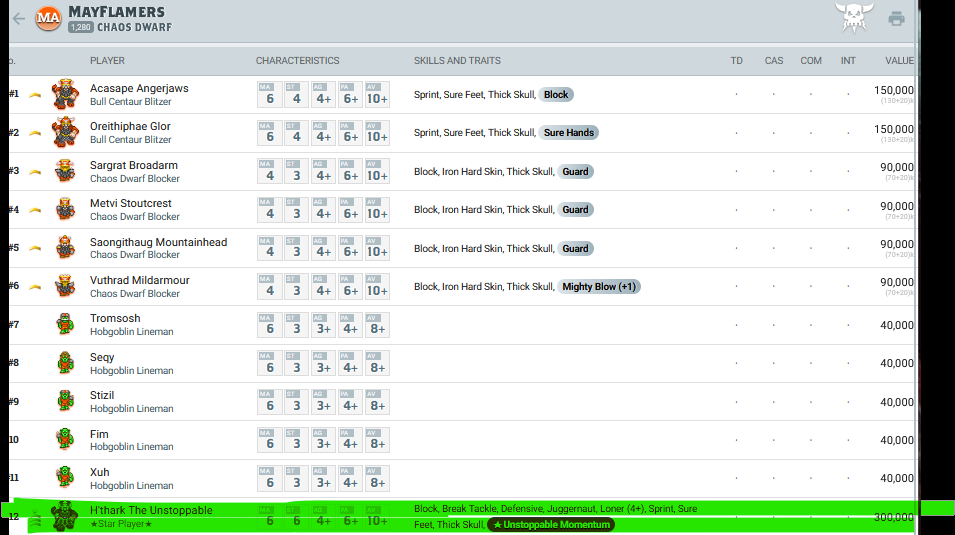Select the Mighty Blow (+1) skill badge
The width and height of the screenshot is (955, 535).
click(x=599, y=287)
